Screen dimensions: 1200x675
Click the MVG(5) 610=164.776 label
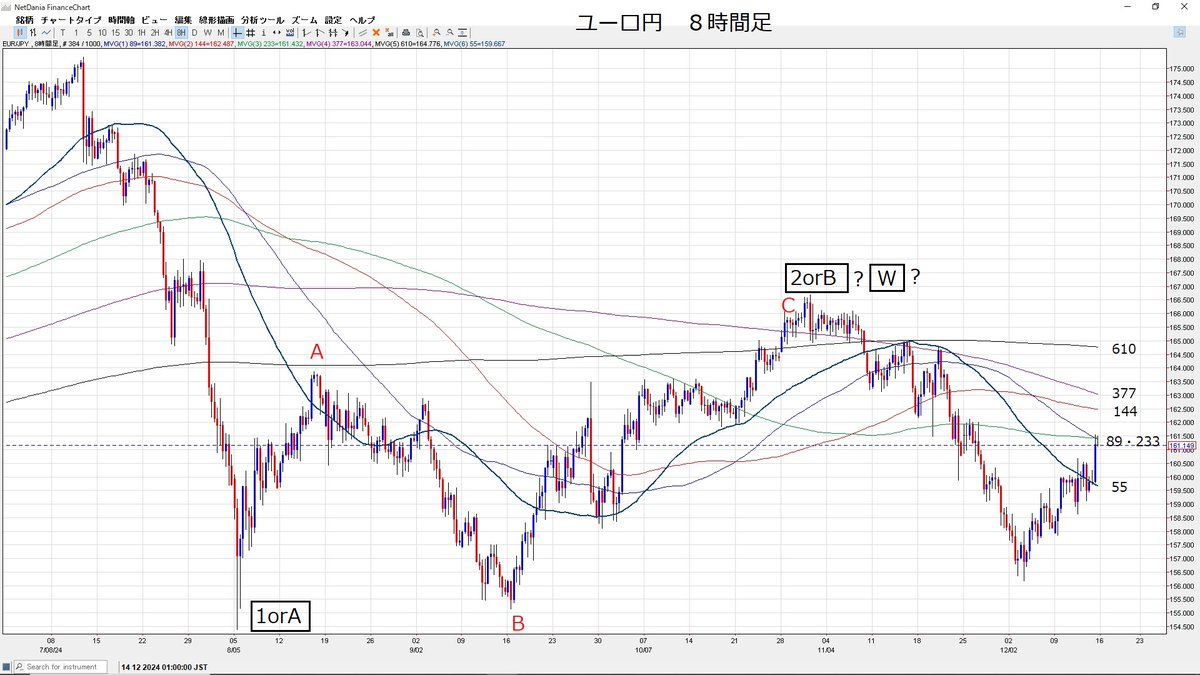coord(407,44)
